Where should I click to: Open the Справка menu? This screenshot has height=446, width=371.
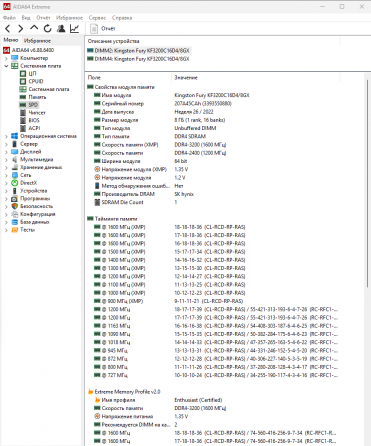(122, 18)
